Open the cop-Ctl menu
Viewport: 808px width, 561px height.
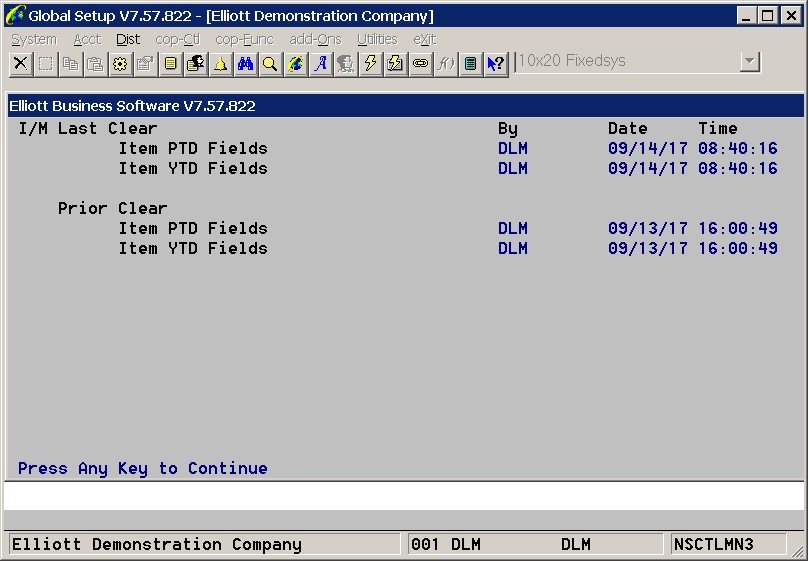click(177, 40)
